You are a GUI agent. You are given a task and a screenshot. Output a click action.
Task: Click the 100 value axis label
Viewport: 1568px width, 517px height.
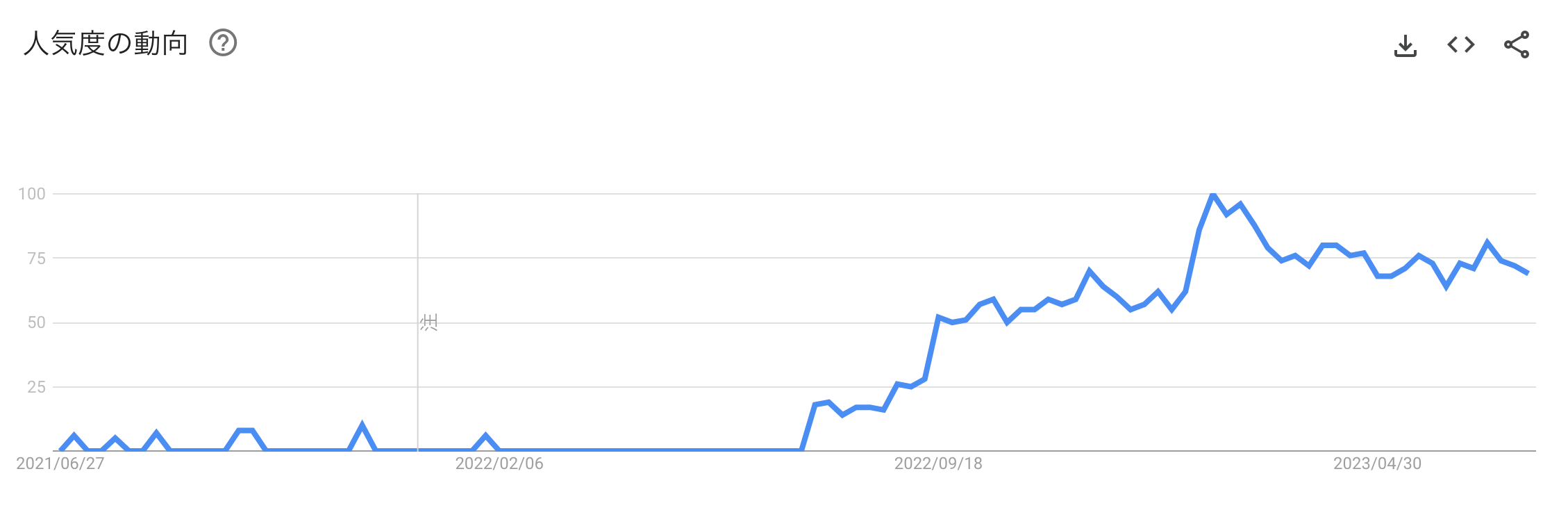[32, 194]
